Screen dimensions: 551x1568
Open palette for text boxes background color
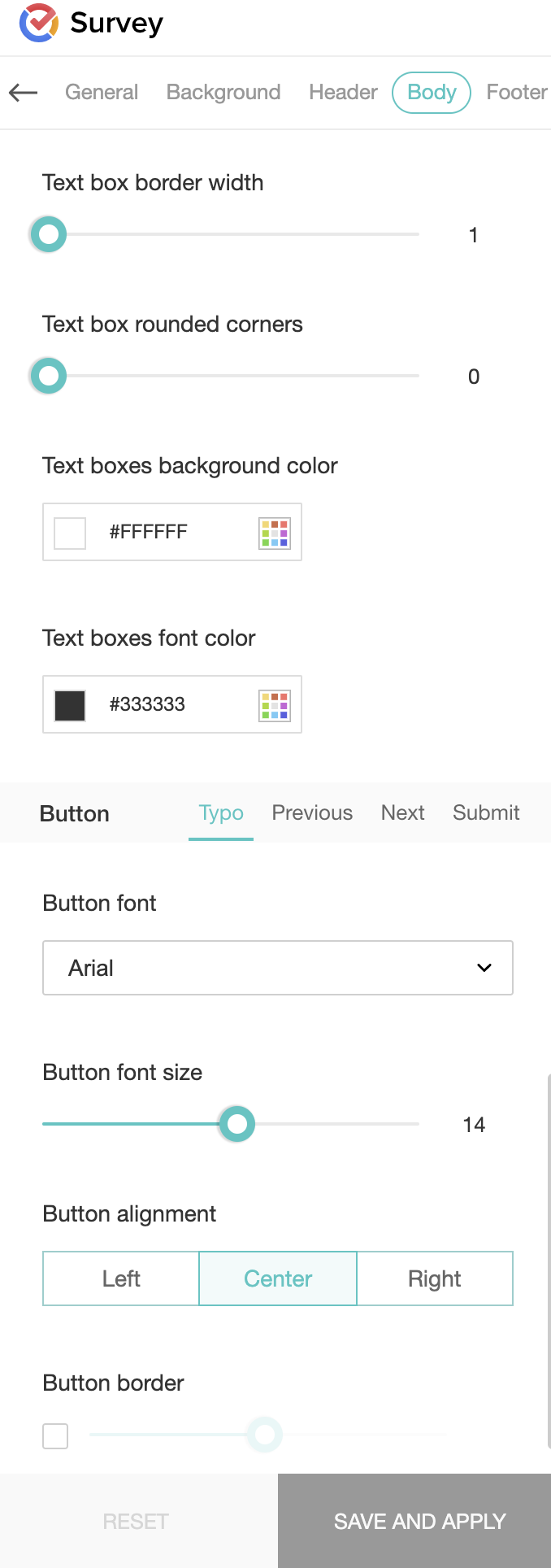pyautogui.click(x=274, y=533)
